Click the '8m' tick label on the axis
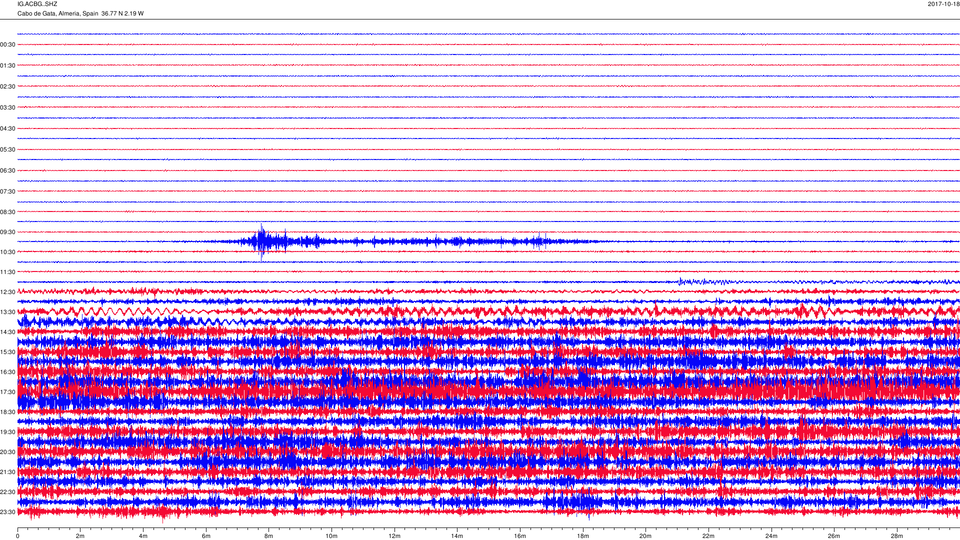Screen dimensions: 960x540 tap(269, 536)
